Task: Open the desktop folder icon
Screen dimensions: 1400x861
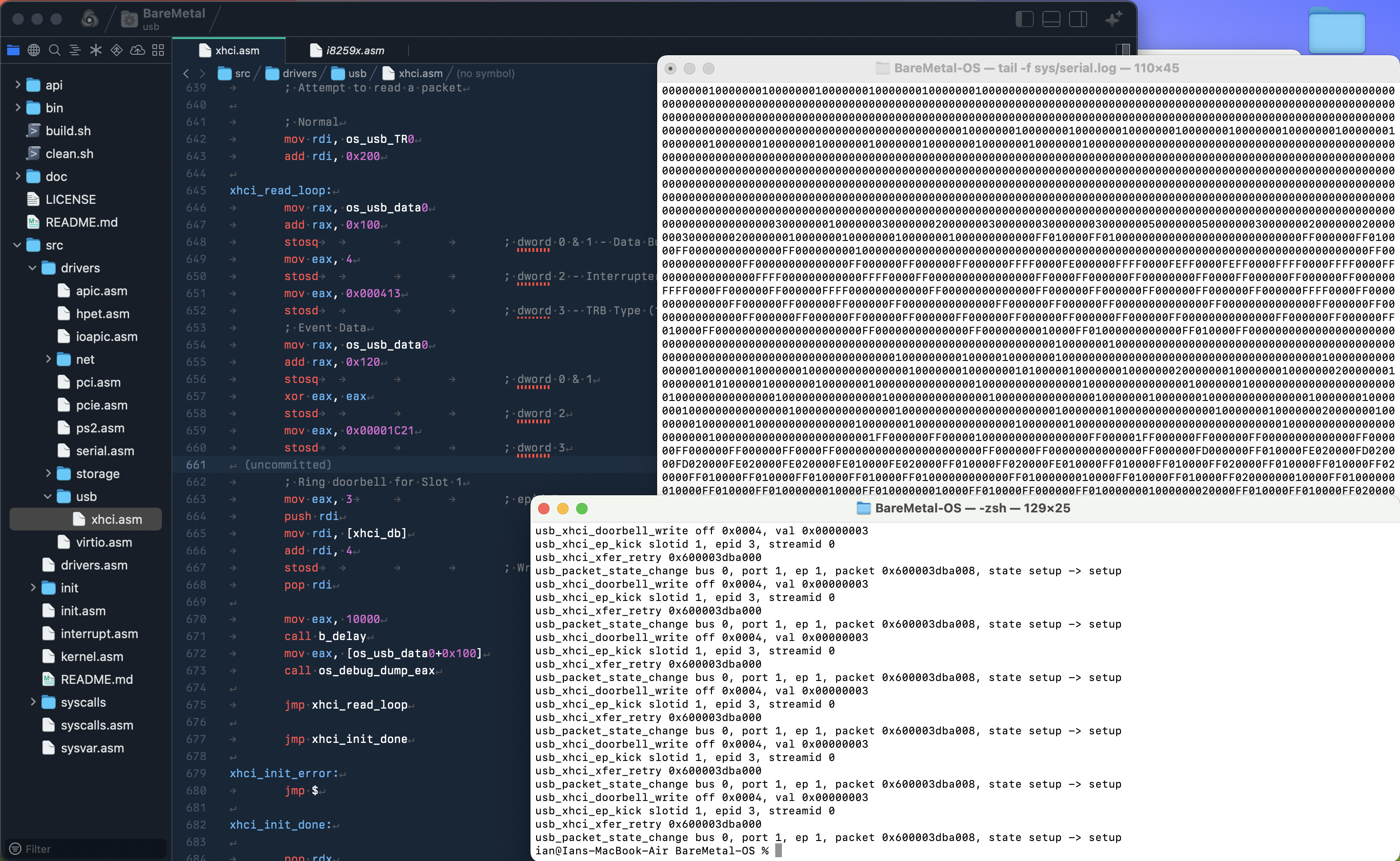Action: [1336, 31]
